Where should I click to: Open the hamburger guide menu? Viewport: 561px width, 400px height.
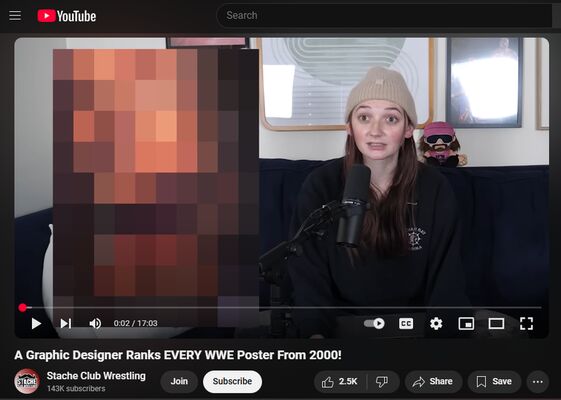coord(15,16)
